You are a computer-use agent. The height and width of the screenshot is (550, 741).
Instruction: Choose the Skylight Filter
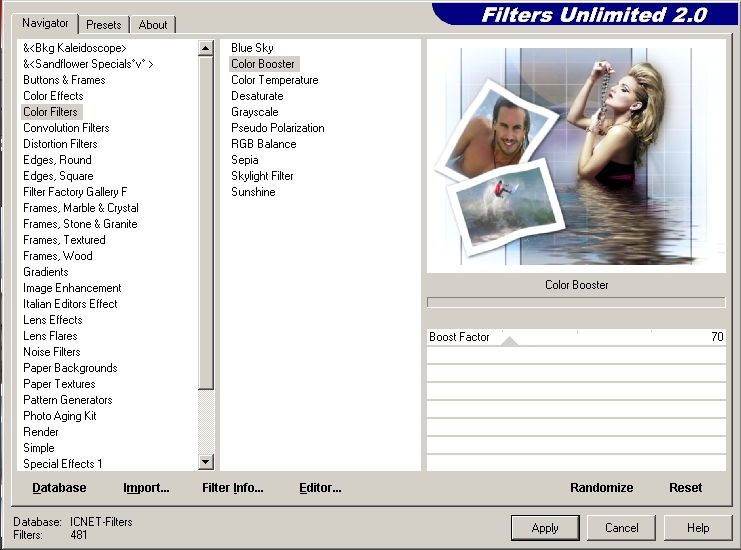[x=262, y=176]
